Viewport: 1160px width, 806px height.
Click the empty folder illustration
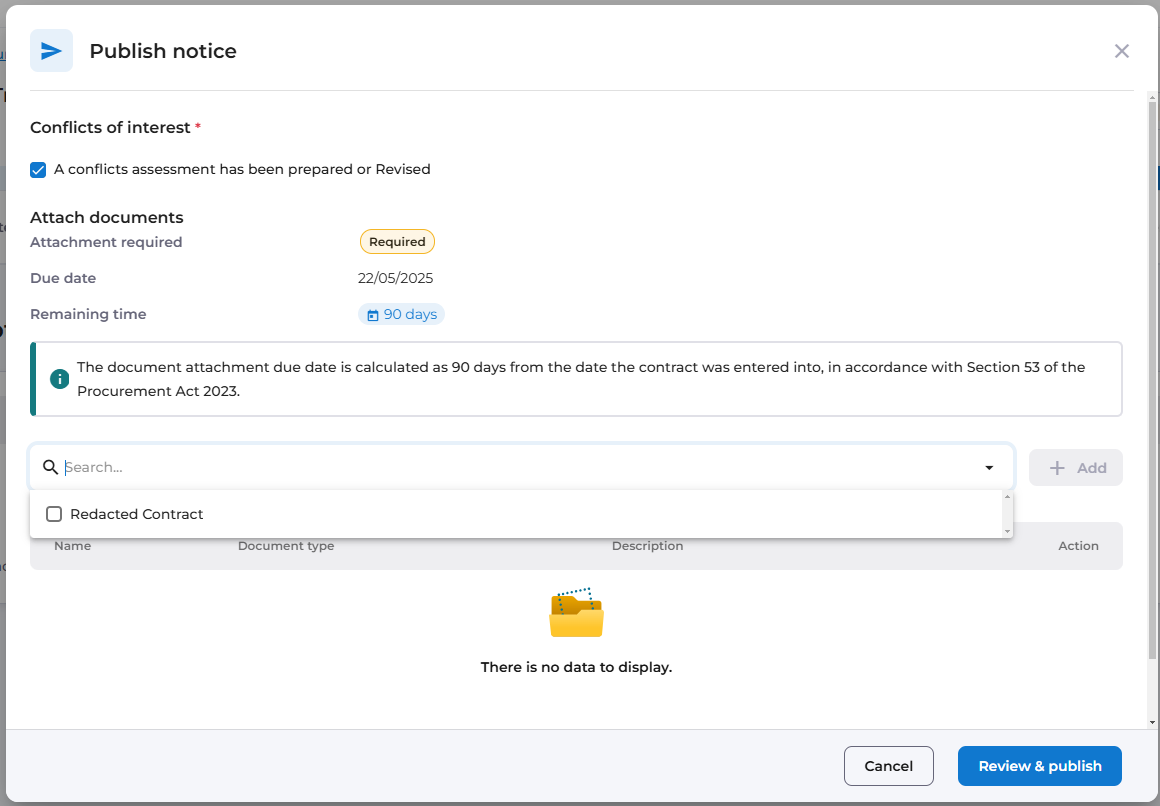pos(576,613)
